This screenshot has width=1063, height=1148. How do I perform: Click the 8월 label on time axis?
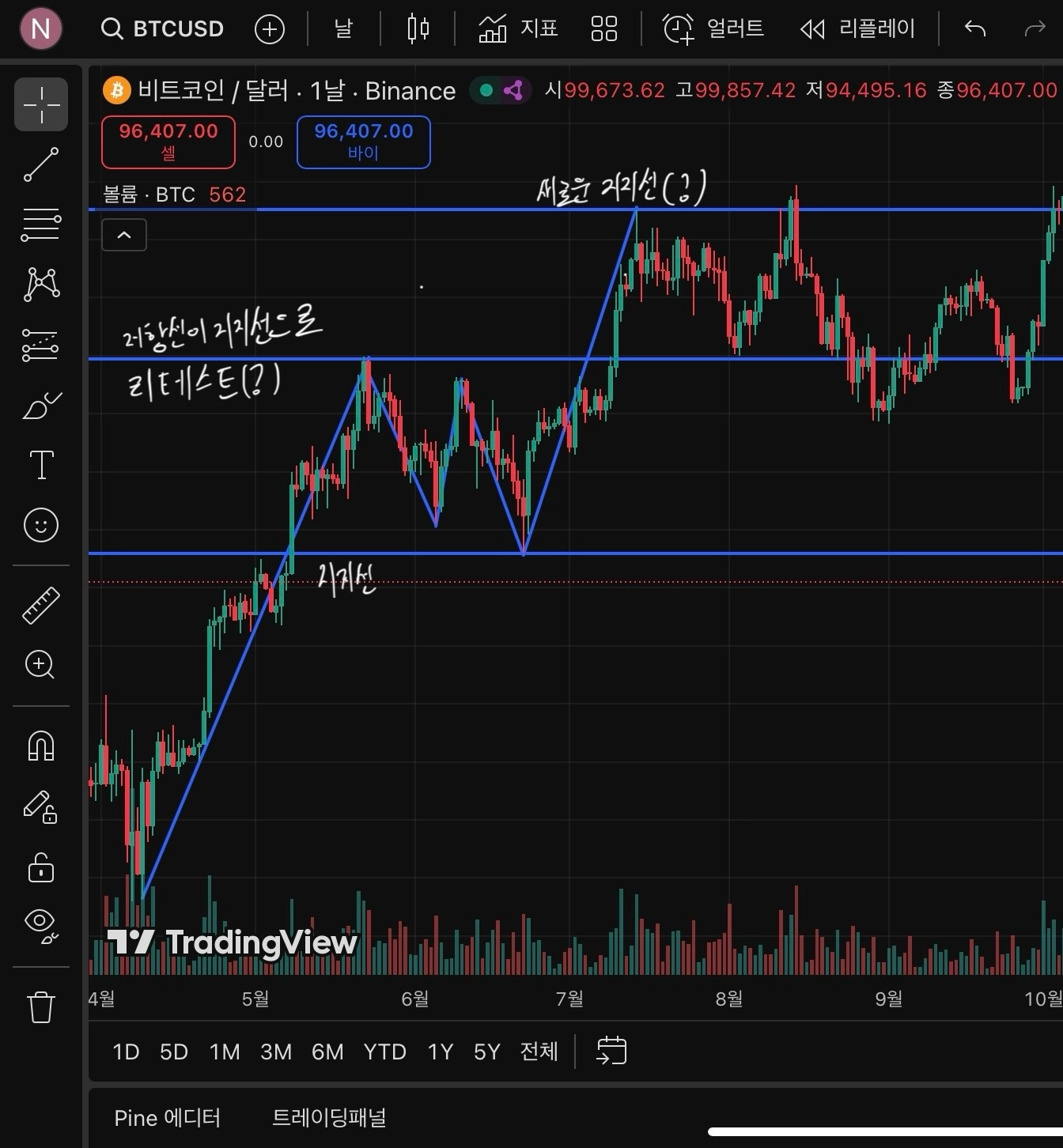coord(729,999)
